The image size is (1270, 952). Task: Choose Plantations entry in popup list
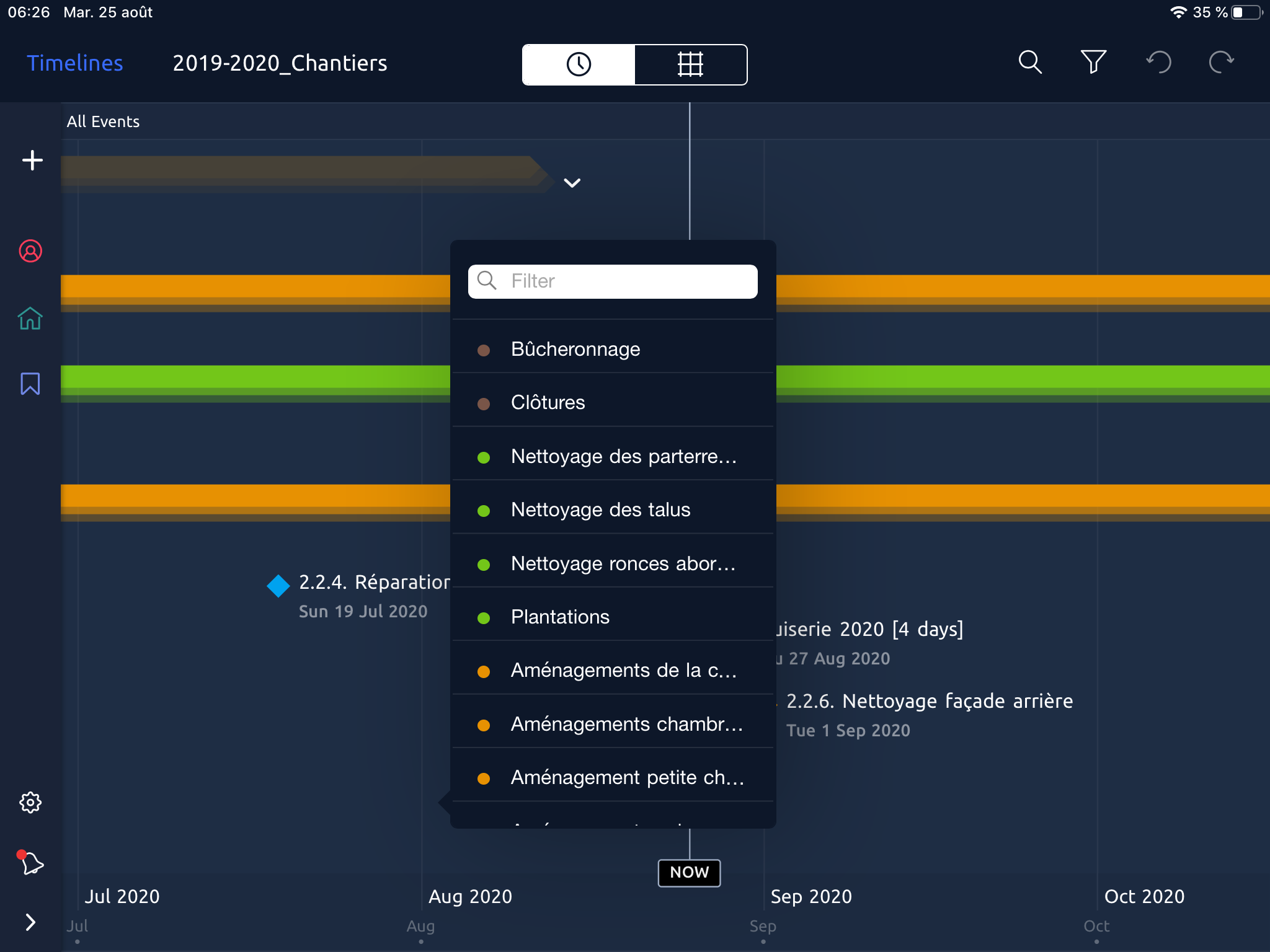click(560, 617)
